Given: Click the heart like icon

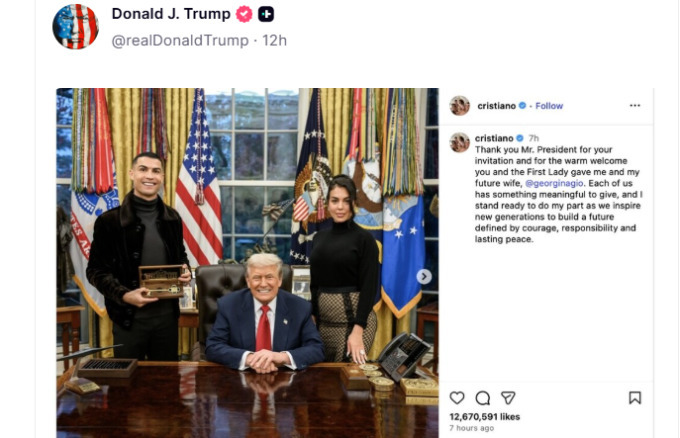Looking at the screenshot, I should coord(457,398).
